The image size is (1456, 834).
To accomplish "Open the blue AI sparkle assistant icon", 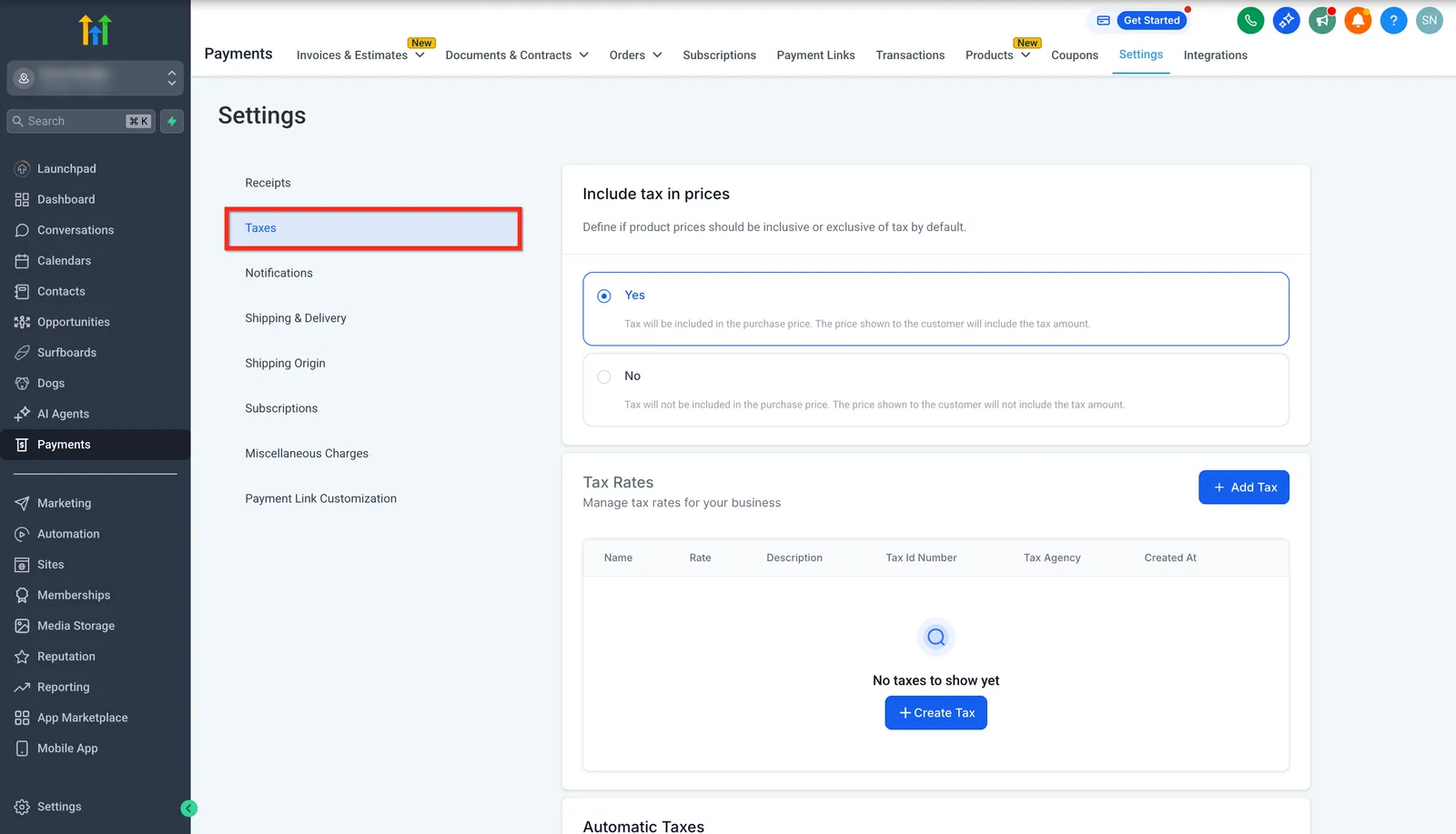I will coord(1286,20).
